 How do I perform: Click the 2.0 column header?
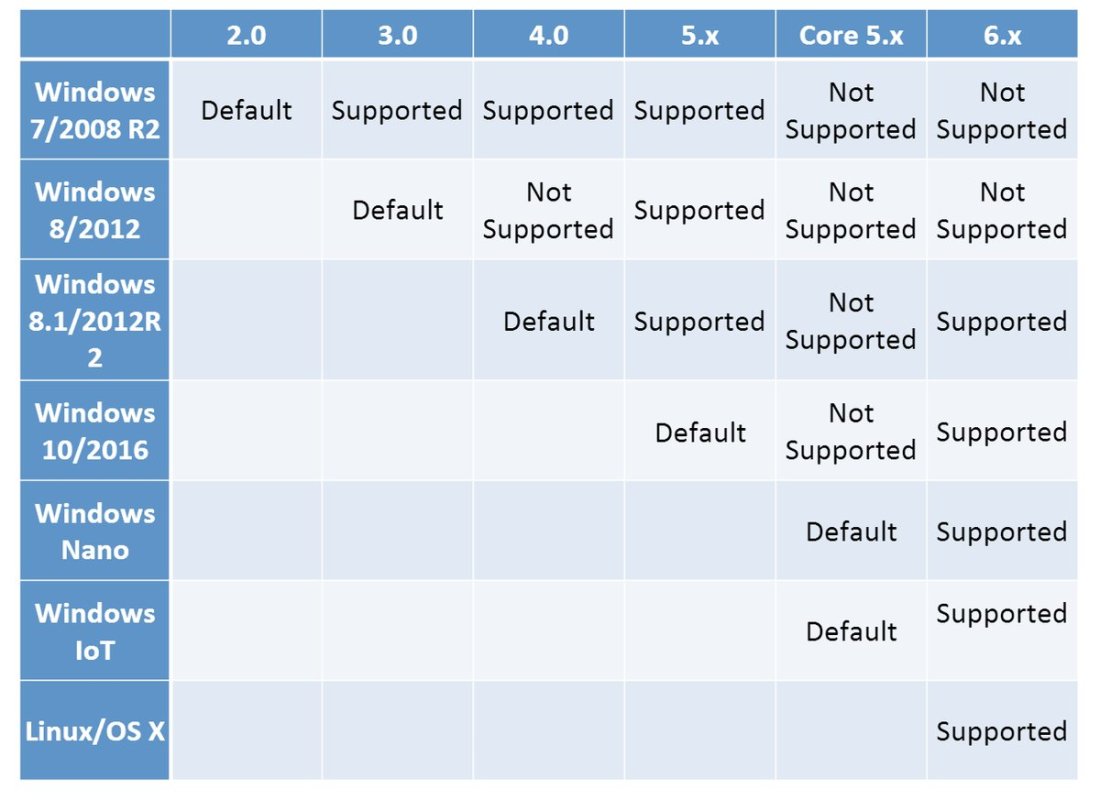(246, 35)
